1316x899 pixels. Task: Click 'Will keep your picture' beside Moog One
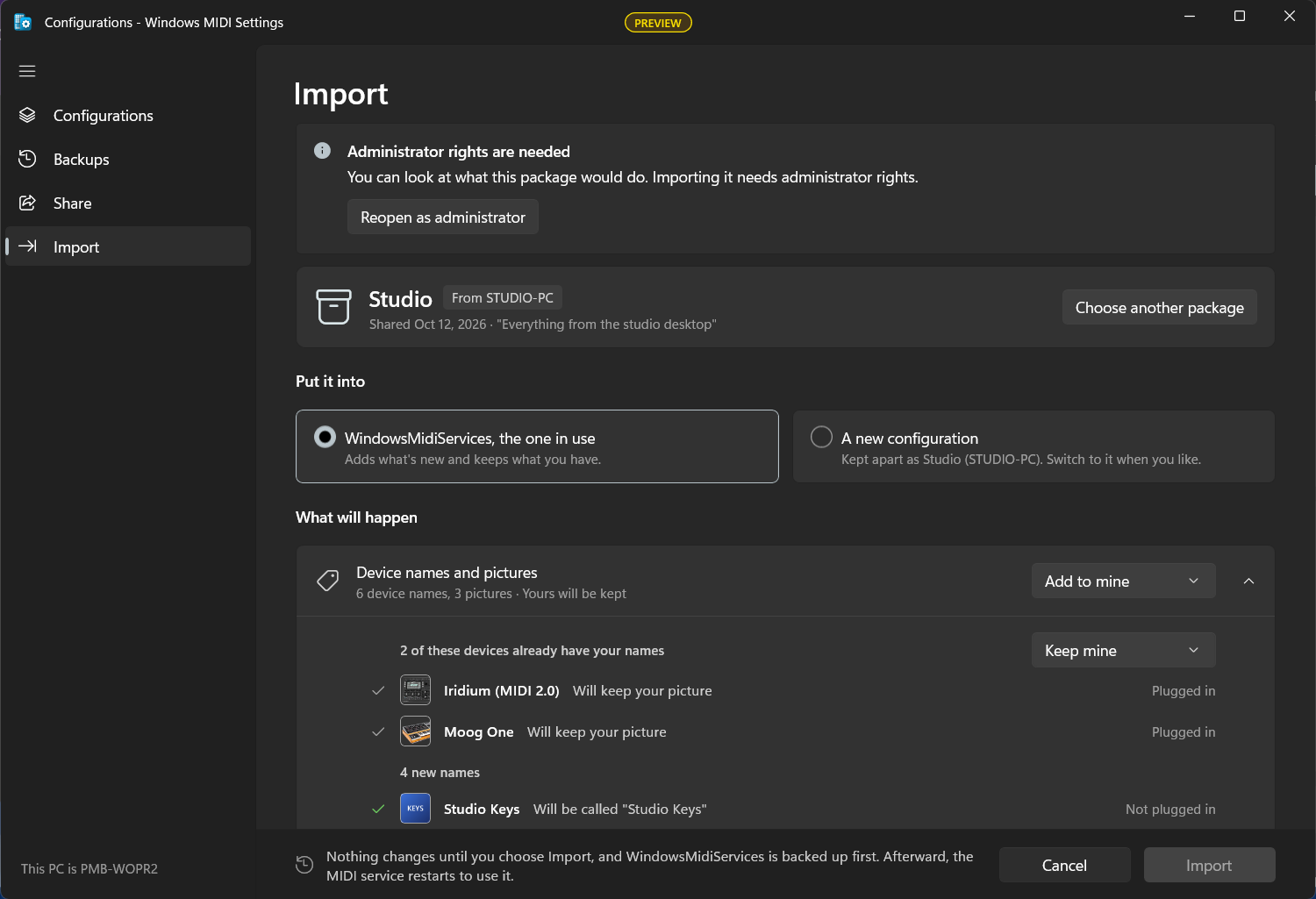597,731
